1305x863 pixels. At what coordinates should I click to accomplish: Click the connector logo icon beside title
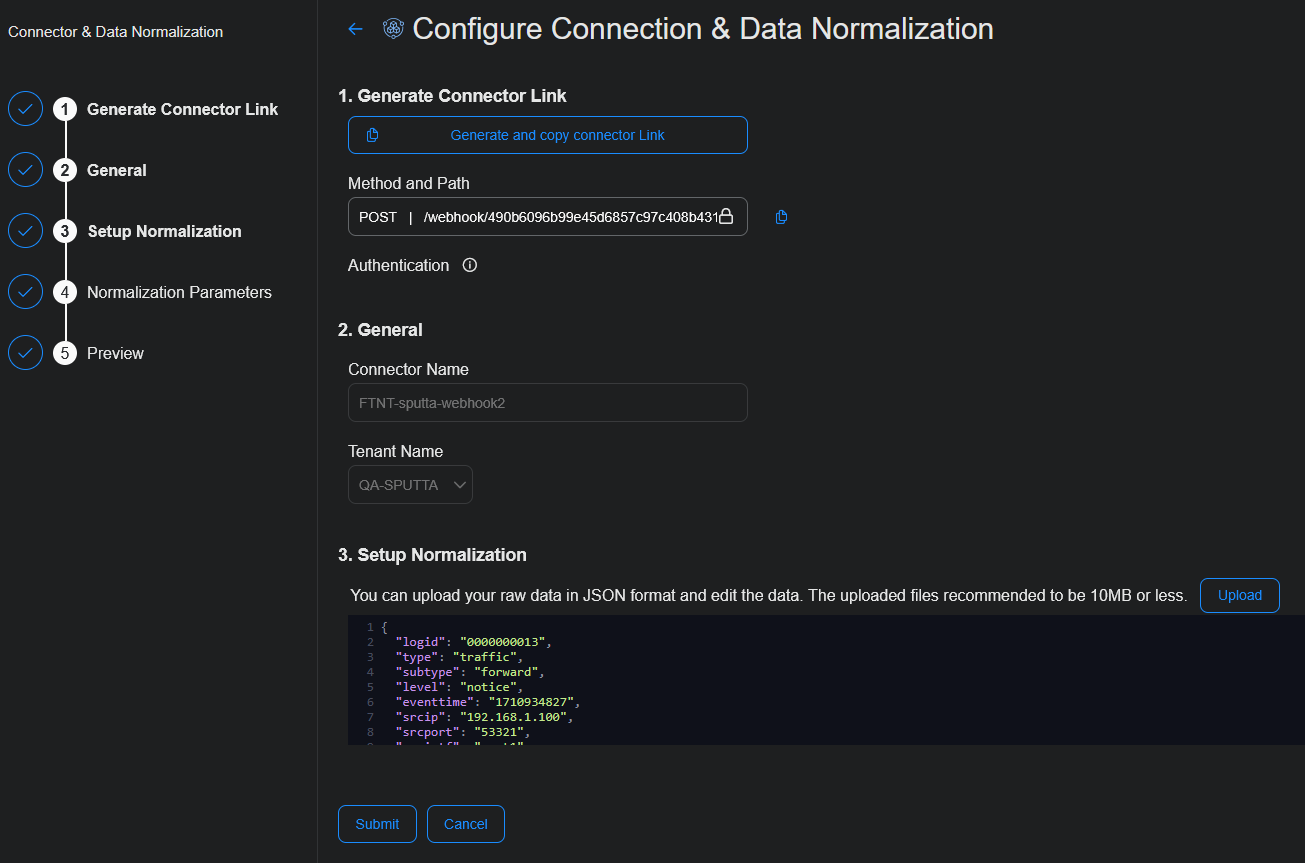pos(393,29)
